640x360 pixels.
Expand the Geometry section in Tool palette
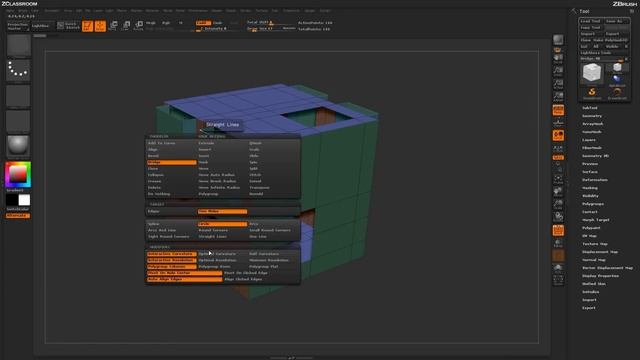592,116
